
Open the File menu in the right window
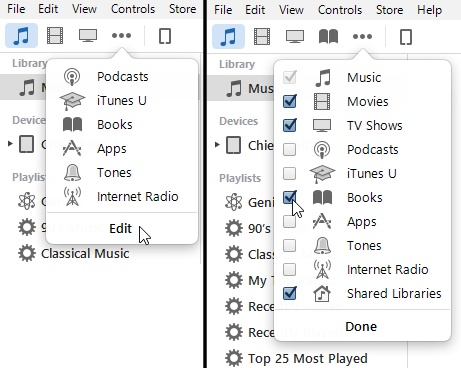click(223, 10)
